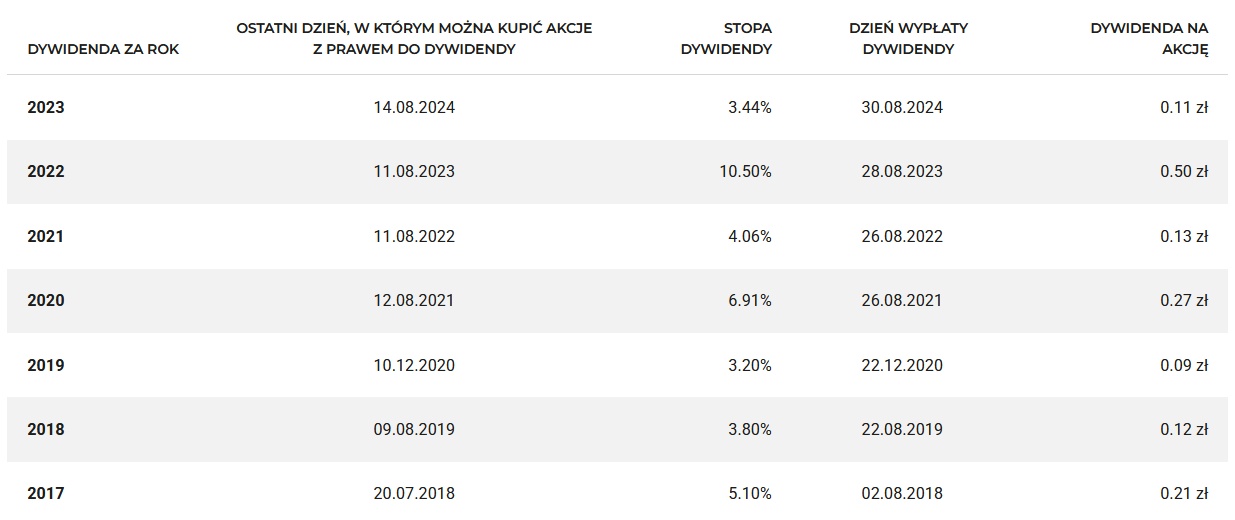Click the 0.09 zł dividend per share

(x=1184, y=365)
